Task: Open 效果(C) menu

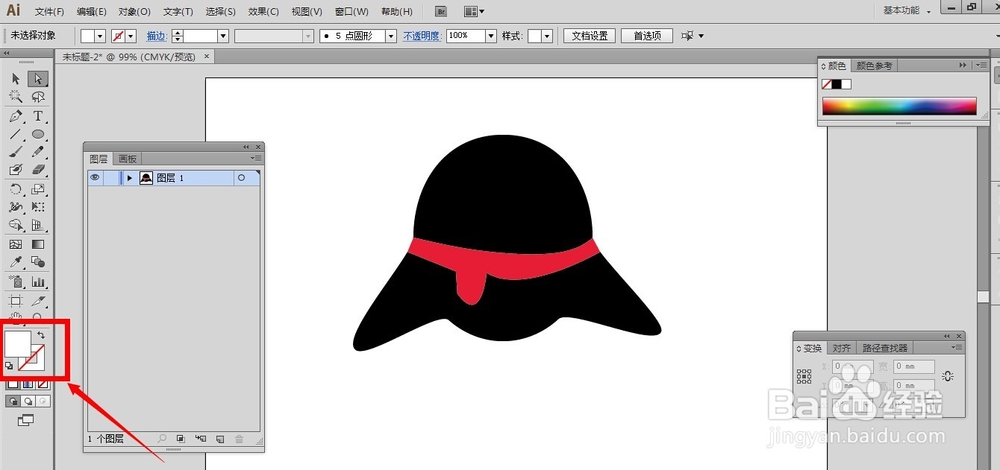Action: coord(263,11)
